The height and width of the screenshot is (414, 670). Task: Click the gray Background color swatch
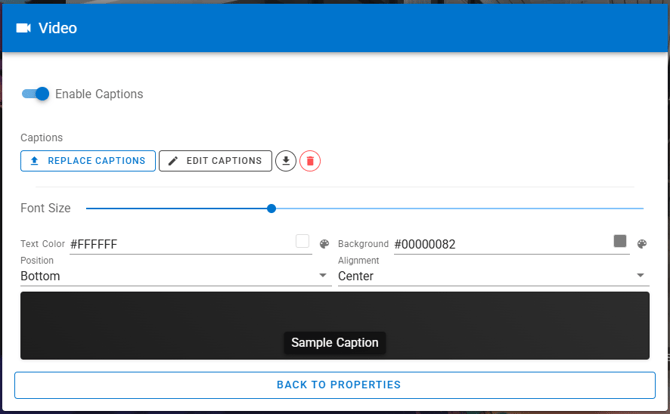click(x=620, y=241)
